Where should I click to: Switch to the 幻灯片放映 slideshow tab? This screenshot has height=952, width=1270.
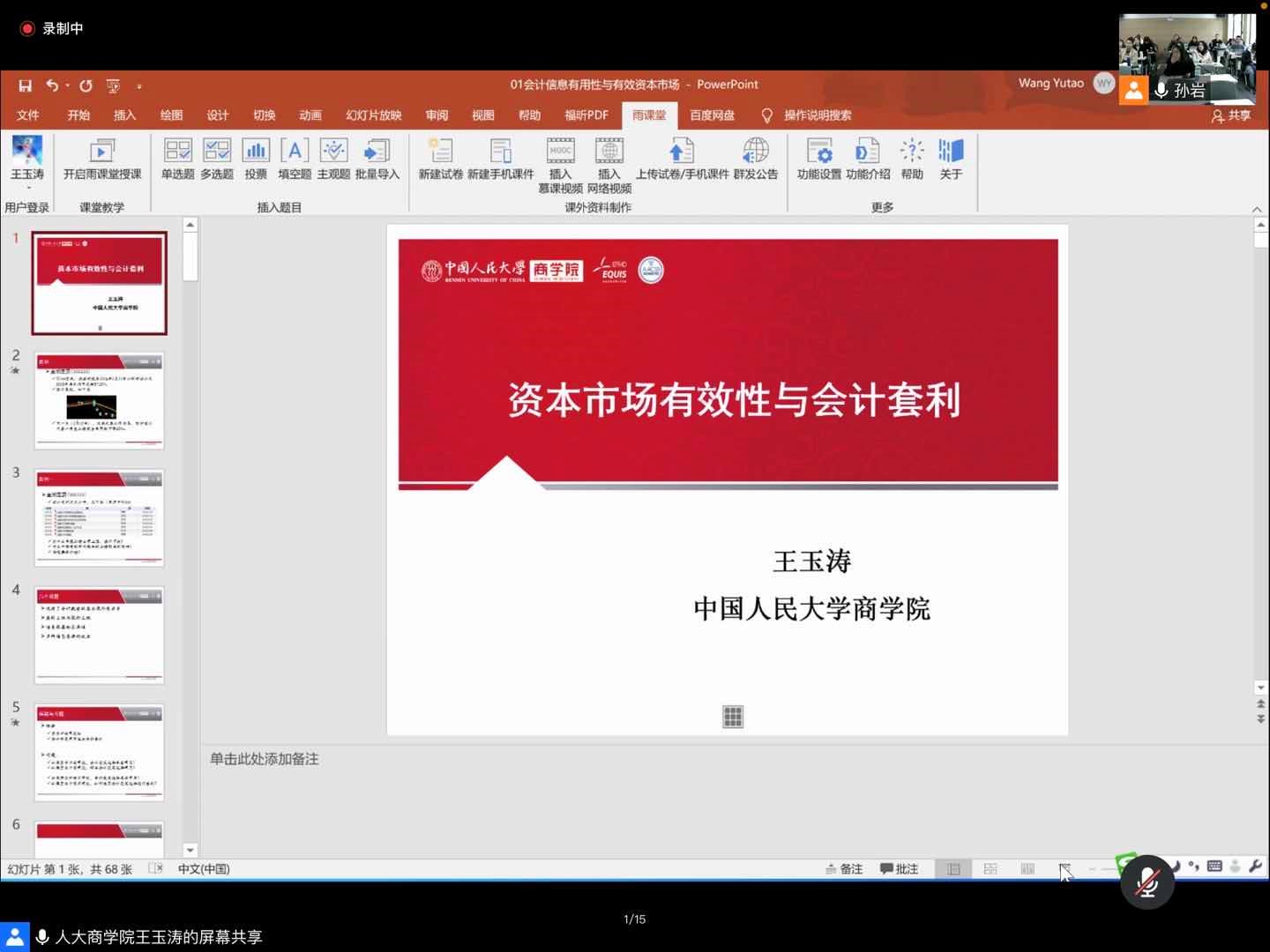pyautogui.click(x=373, y=115)
